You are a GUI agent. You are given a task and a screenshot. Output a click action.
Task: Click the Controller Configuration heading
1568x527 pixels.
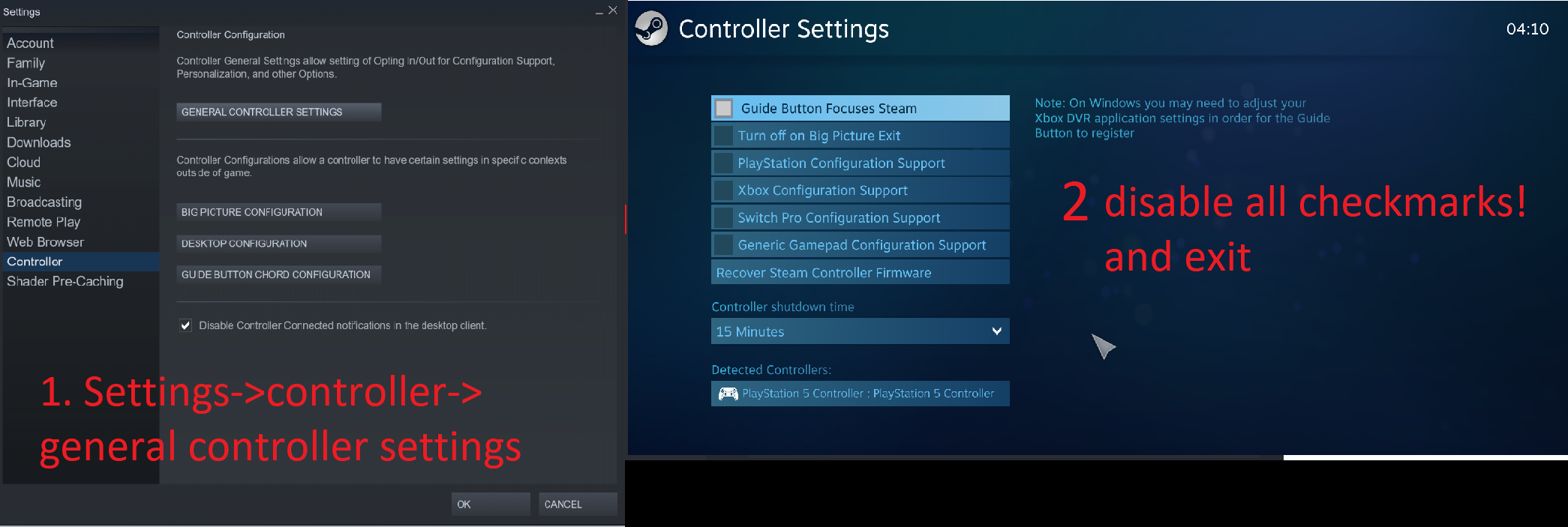pyautogui.click(x=231, y=34)
